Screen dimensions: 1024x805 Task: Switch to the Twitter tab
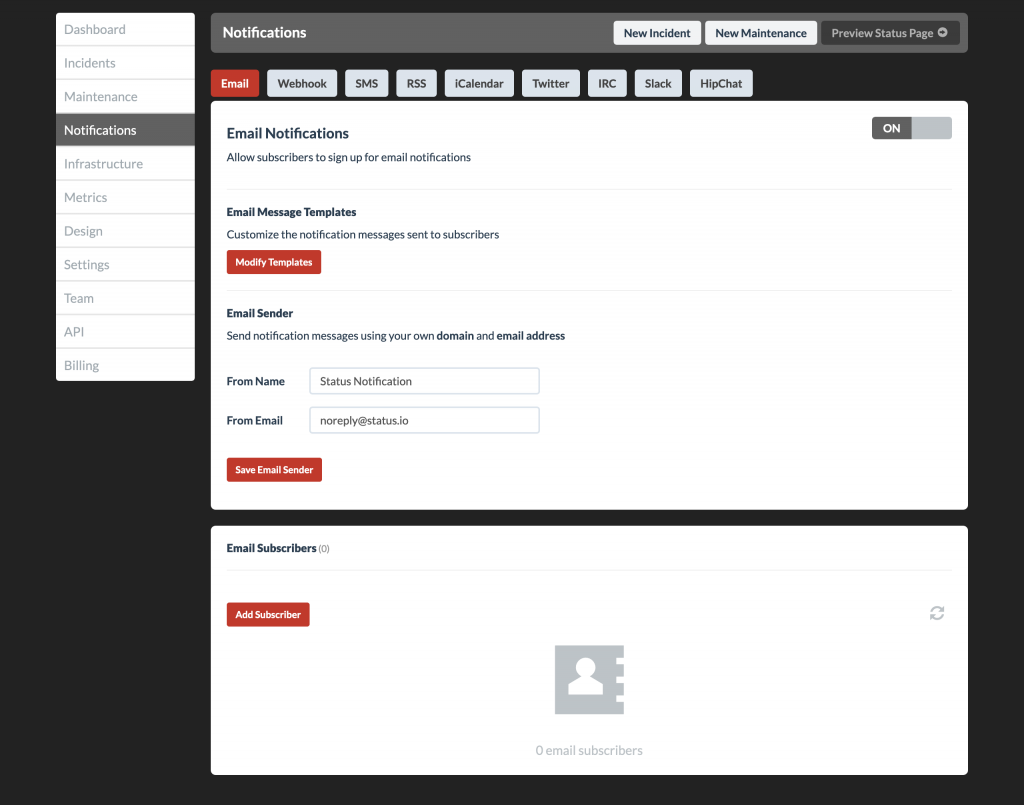tap(550, 83)
